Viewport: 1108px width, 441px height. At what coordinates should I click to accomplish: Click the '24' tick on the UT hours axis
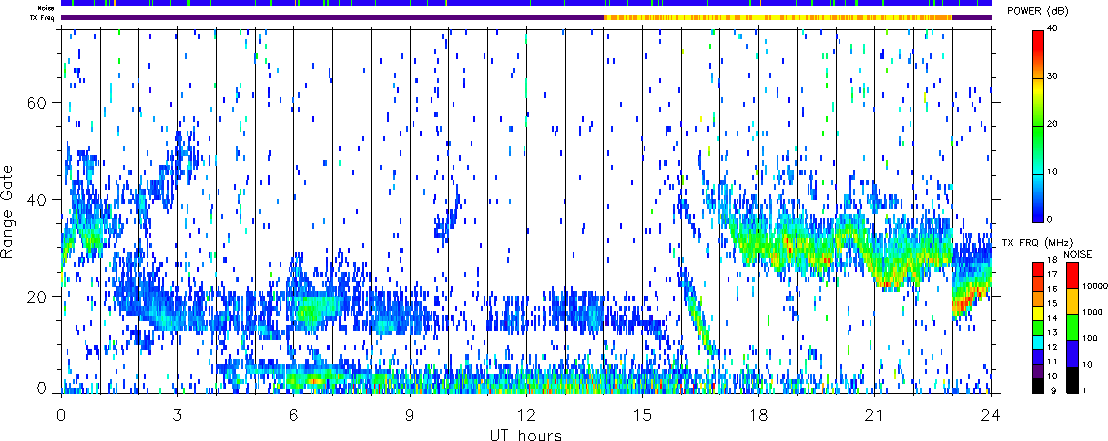(991, 414)
